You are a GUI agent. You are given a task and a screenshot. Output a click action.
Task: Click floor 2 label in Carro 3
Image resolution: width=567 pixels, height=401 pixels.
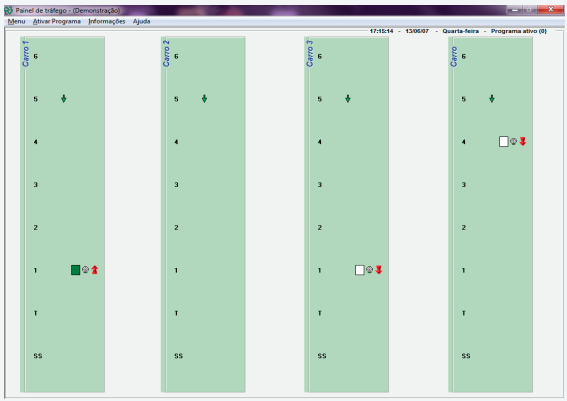(x=320, y=227)
